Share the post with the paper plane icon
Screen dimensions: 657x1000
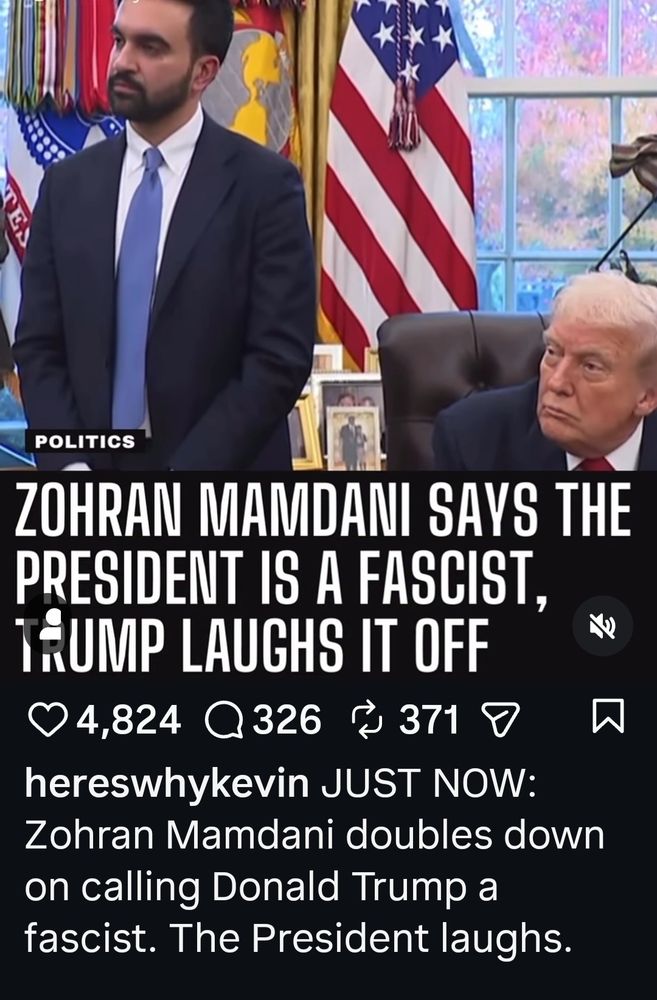[501, 720]
